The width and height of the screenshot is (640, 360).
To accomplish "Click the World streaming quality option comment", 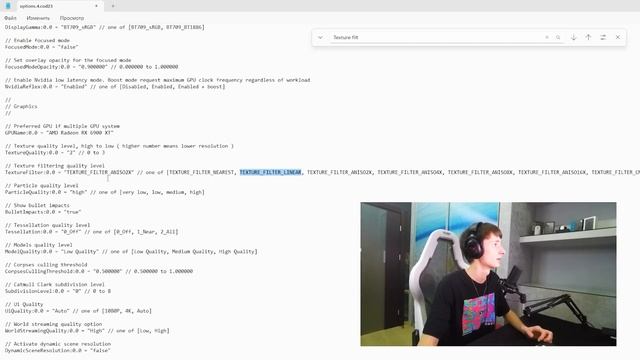I will click(53, 324).
